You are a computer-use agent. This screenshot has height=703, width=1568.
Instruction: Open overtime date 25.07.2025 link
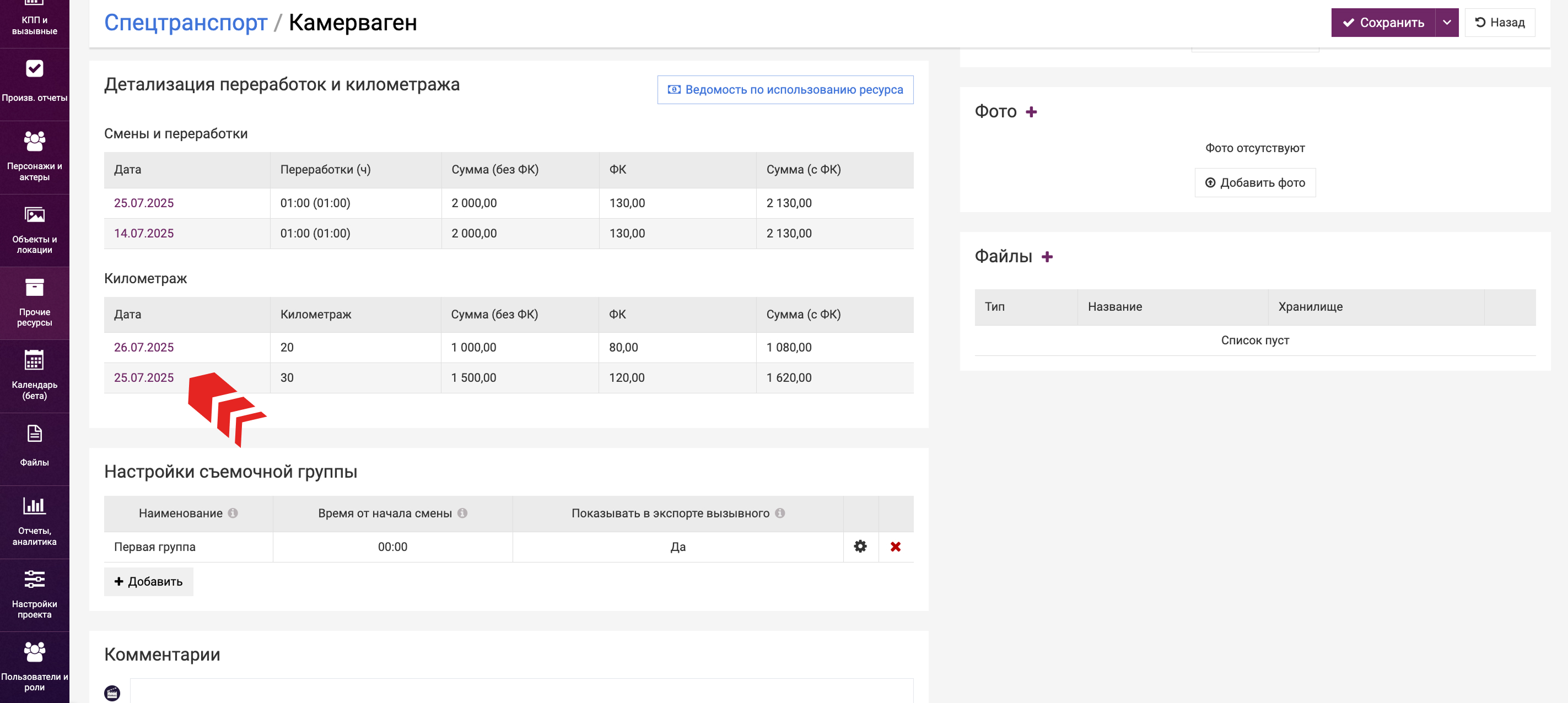[x=144, y=203]
